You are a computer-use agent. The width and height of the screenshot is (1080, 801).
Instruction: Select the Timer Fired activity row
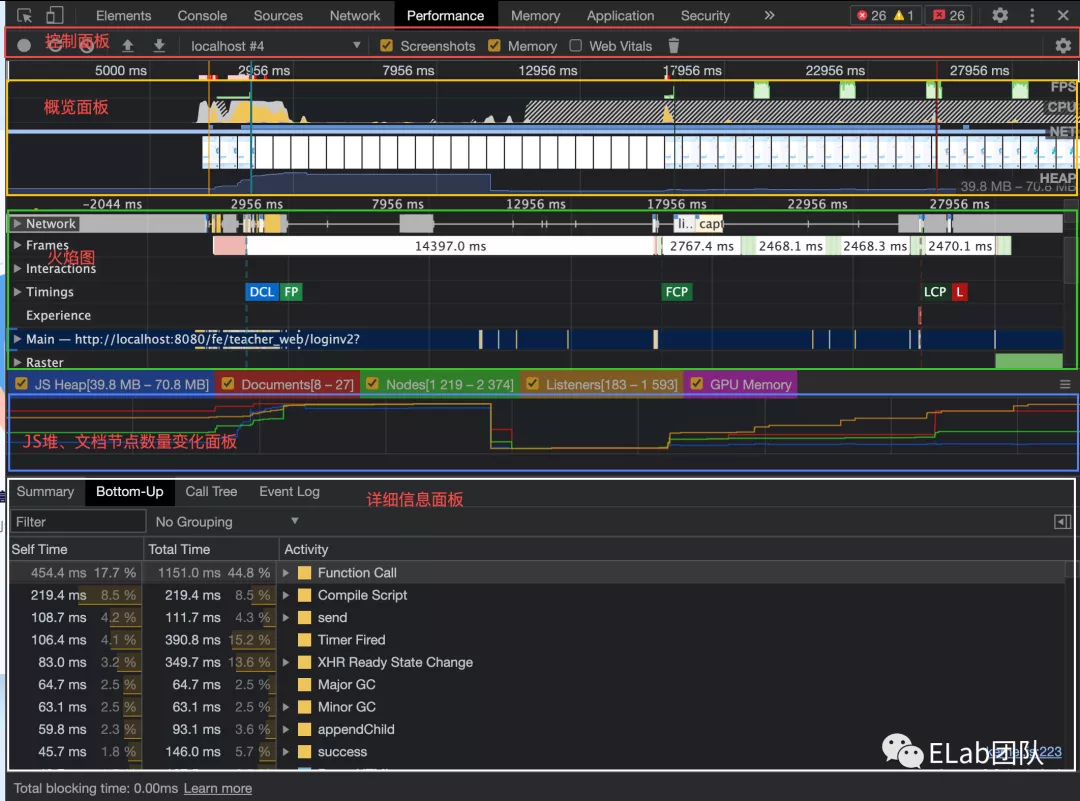click(537, 640)
